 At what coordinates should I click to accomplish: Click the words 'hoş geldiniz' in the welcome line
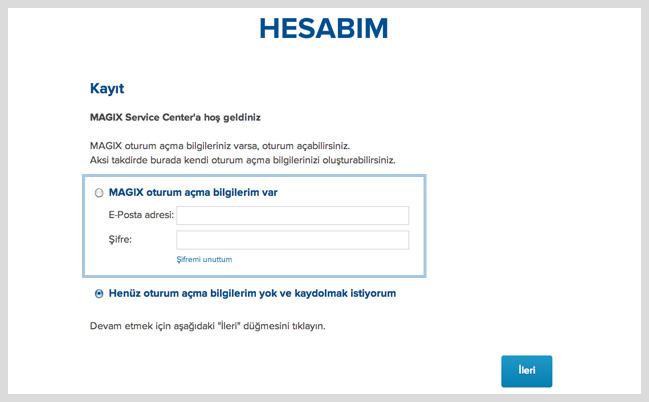coord(232,118)
